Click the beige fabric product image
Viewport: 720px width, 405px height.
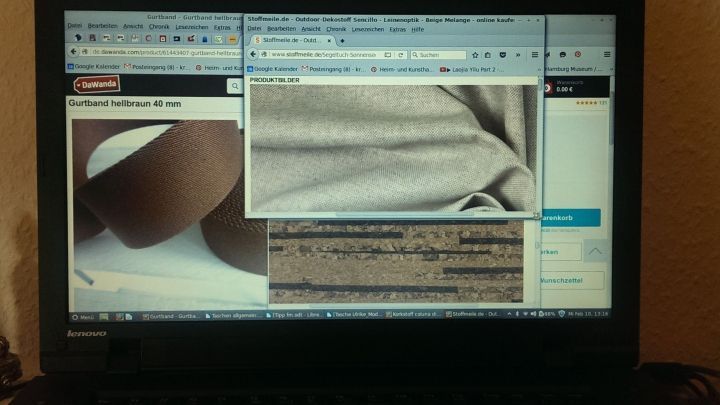[393, 148]
